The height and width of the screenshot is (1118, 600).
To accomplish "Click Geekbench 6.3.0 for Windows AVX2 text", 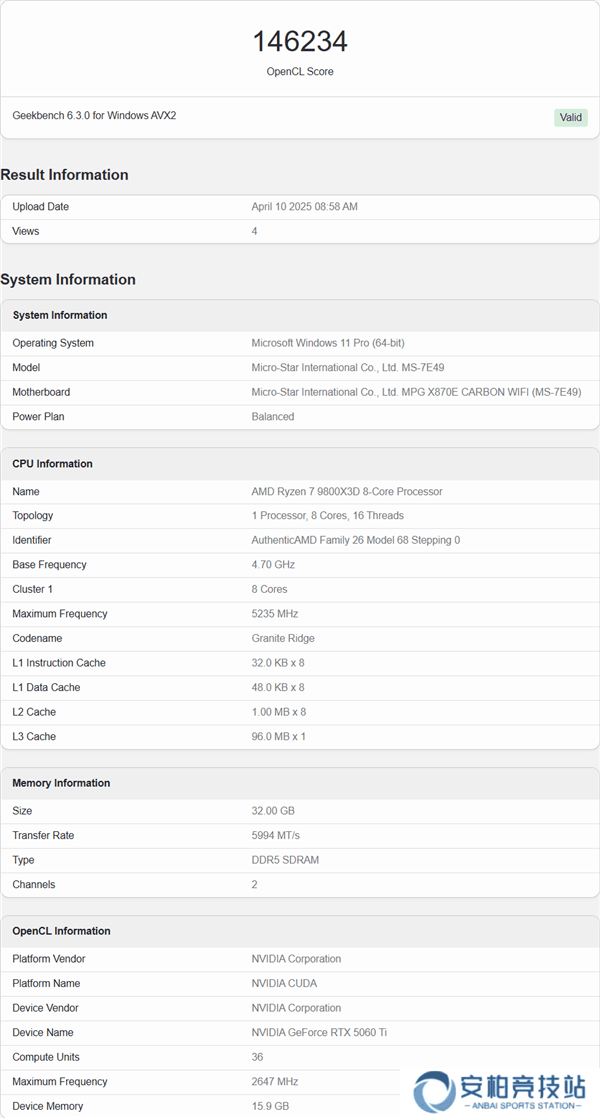I will point(94,116).
